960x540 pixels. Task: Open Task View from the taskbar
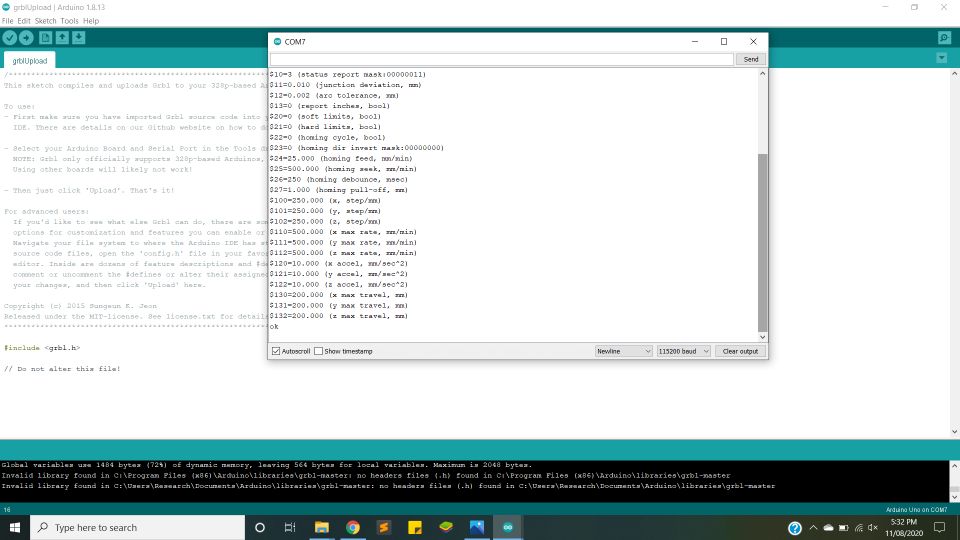290,527
